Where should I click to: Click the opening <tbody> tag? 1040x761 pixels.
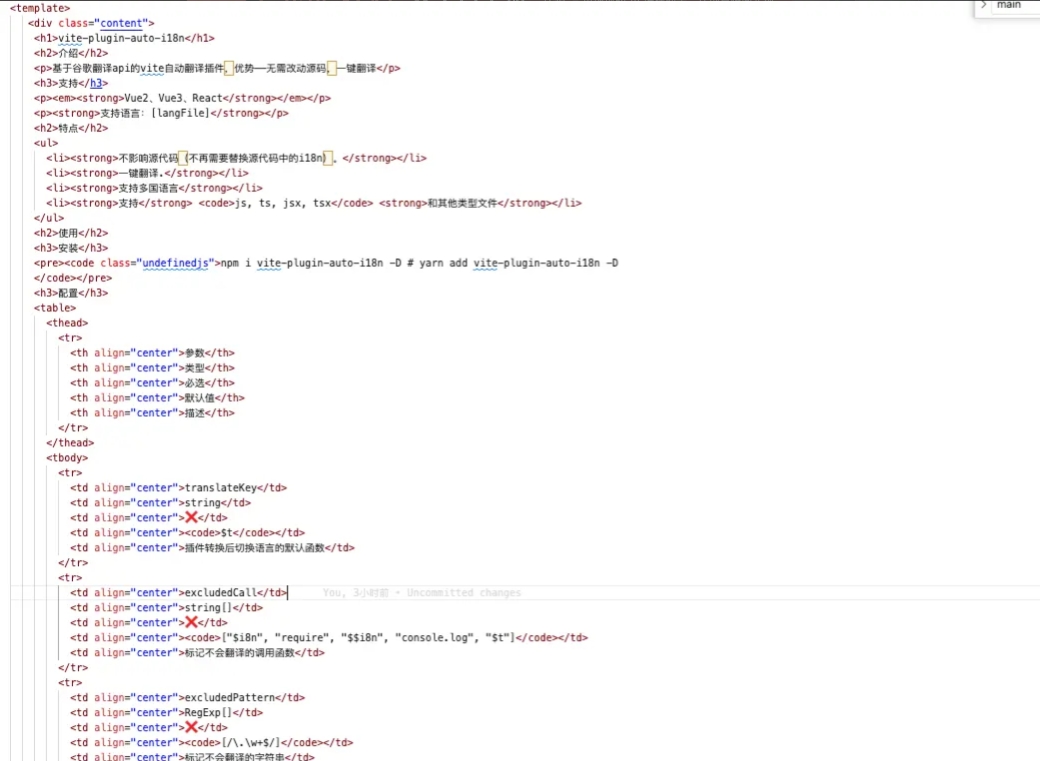pos(67,458)
